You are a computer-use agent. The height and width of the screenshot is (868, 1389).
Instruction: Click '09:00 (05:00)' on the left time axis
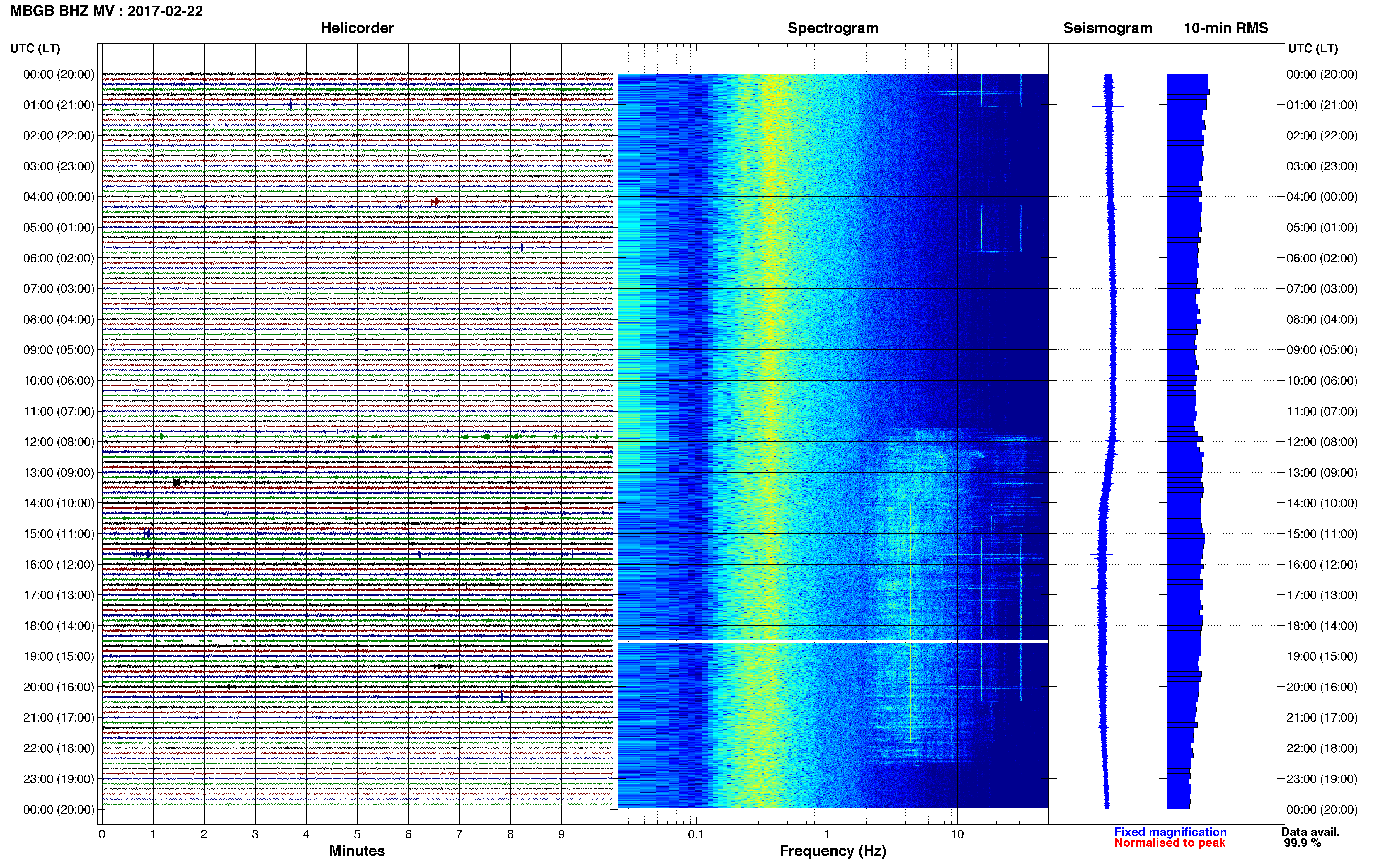click(59, 350)
